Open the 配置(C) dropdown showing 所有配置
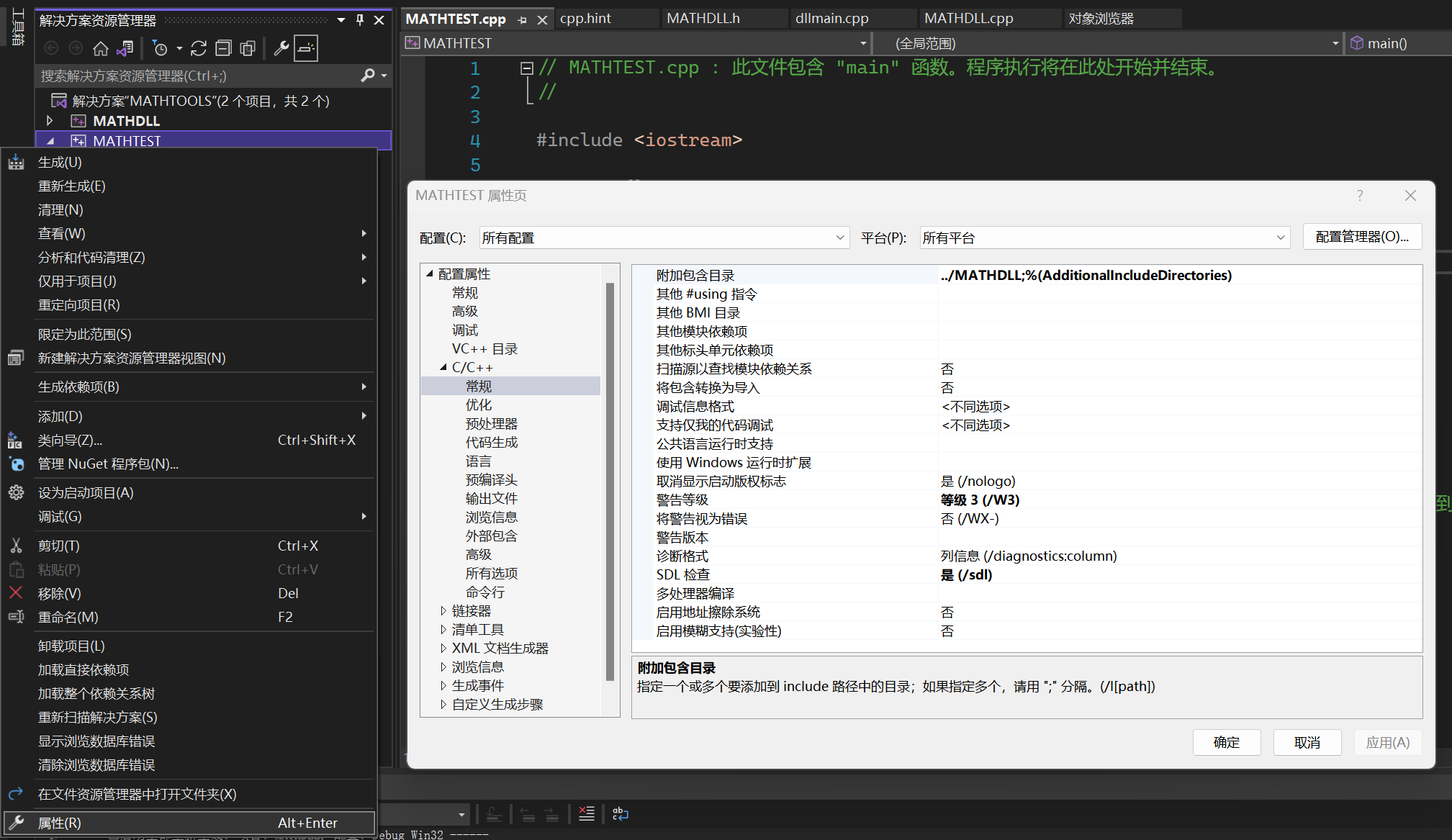1452x840 pixels. [664, 238]
